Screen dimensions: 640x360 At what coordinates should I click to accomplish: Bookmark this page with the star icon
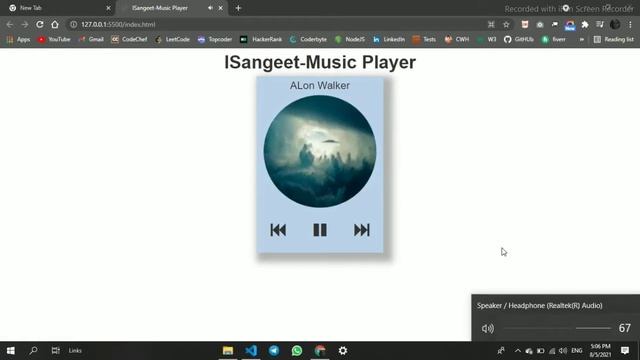[506, 24]
